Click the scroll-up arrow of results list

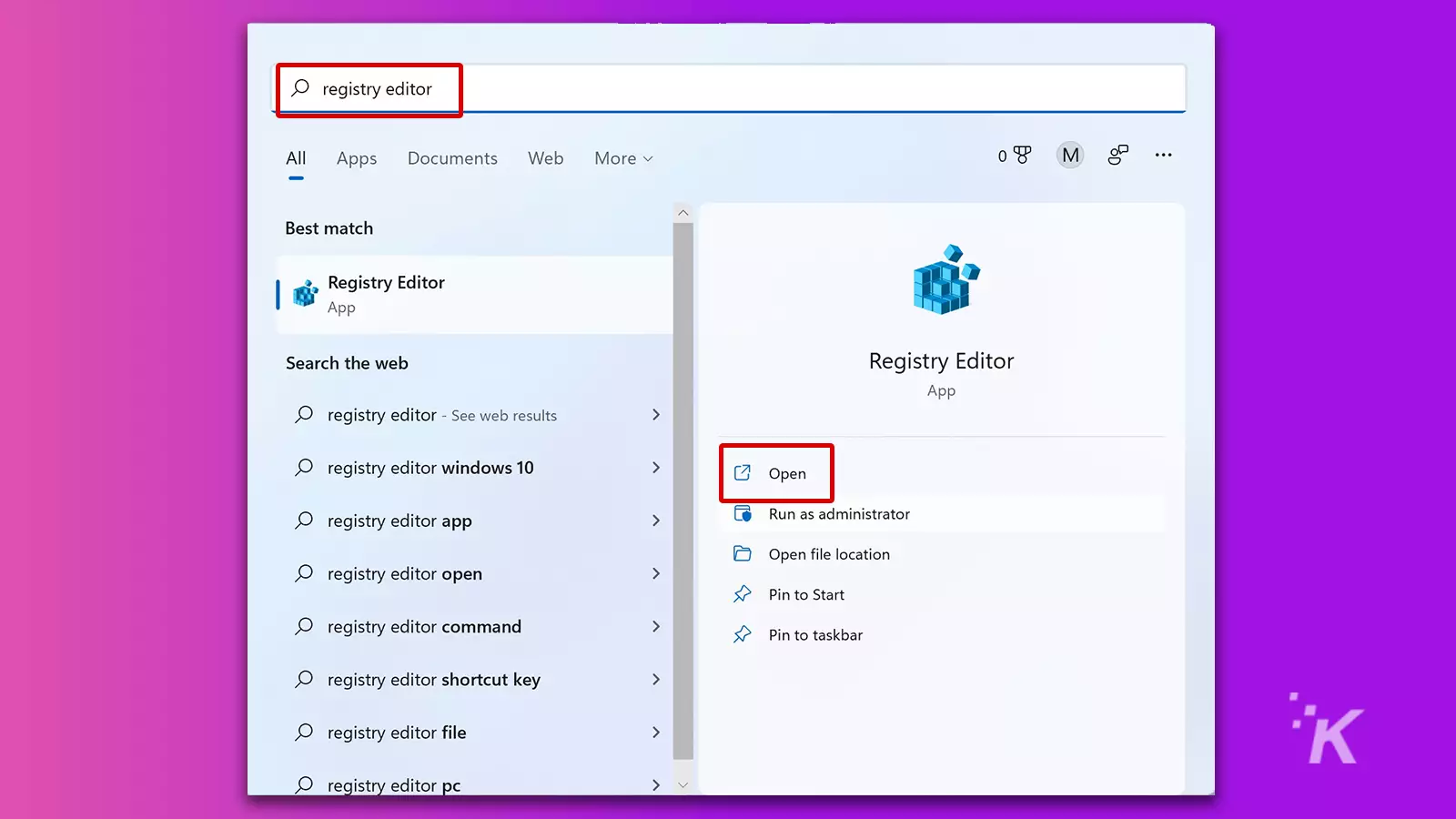coord(682,213)
